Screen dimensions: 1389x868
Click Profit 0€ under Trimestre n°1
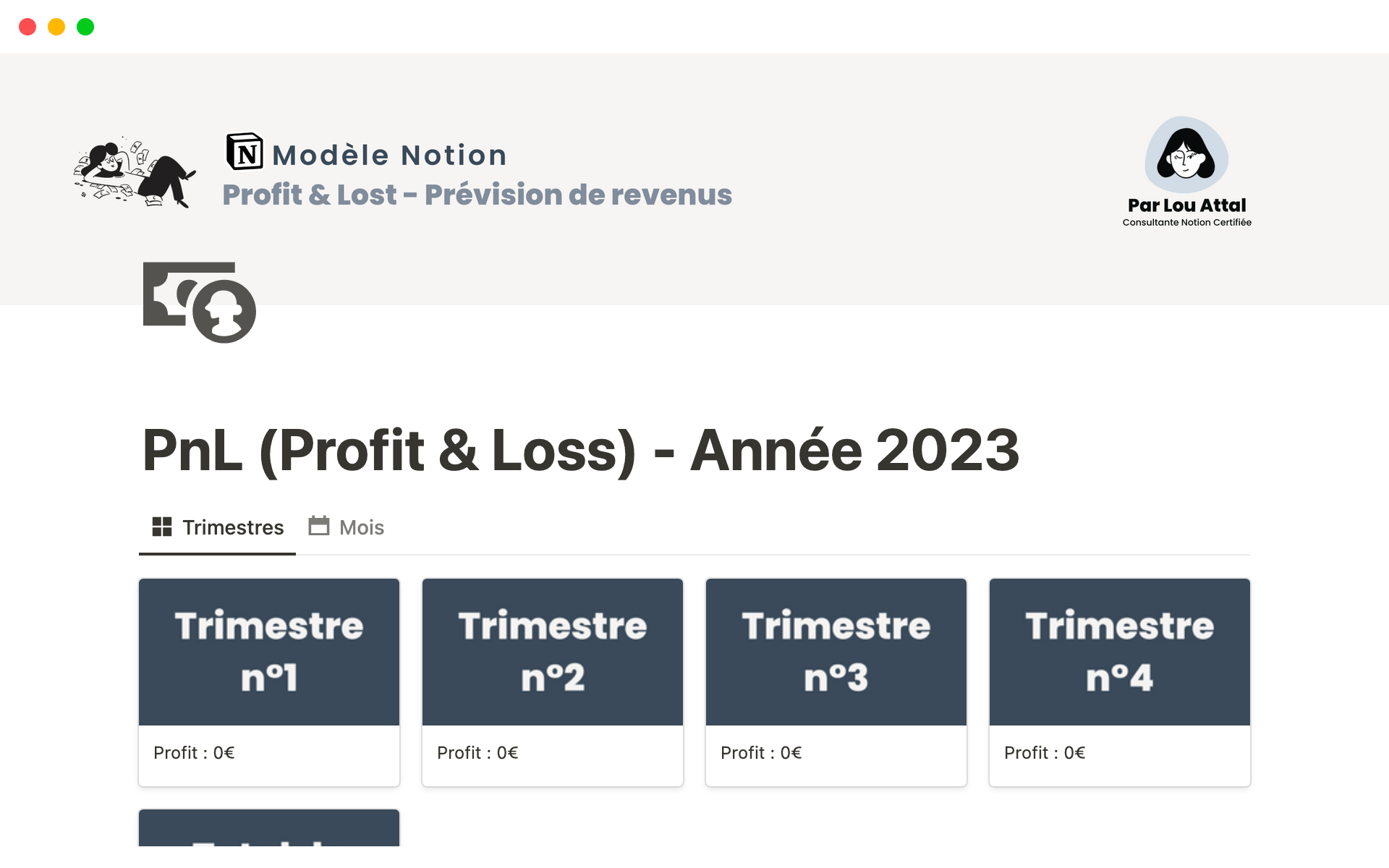pos(194,753)
